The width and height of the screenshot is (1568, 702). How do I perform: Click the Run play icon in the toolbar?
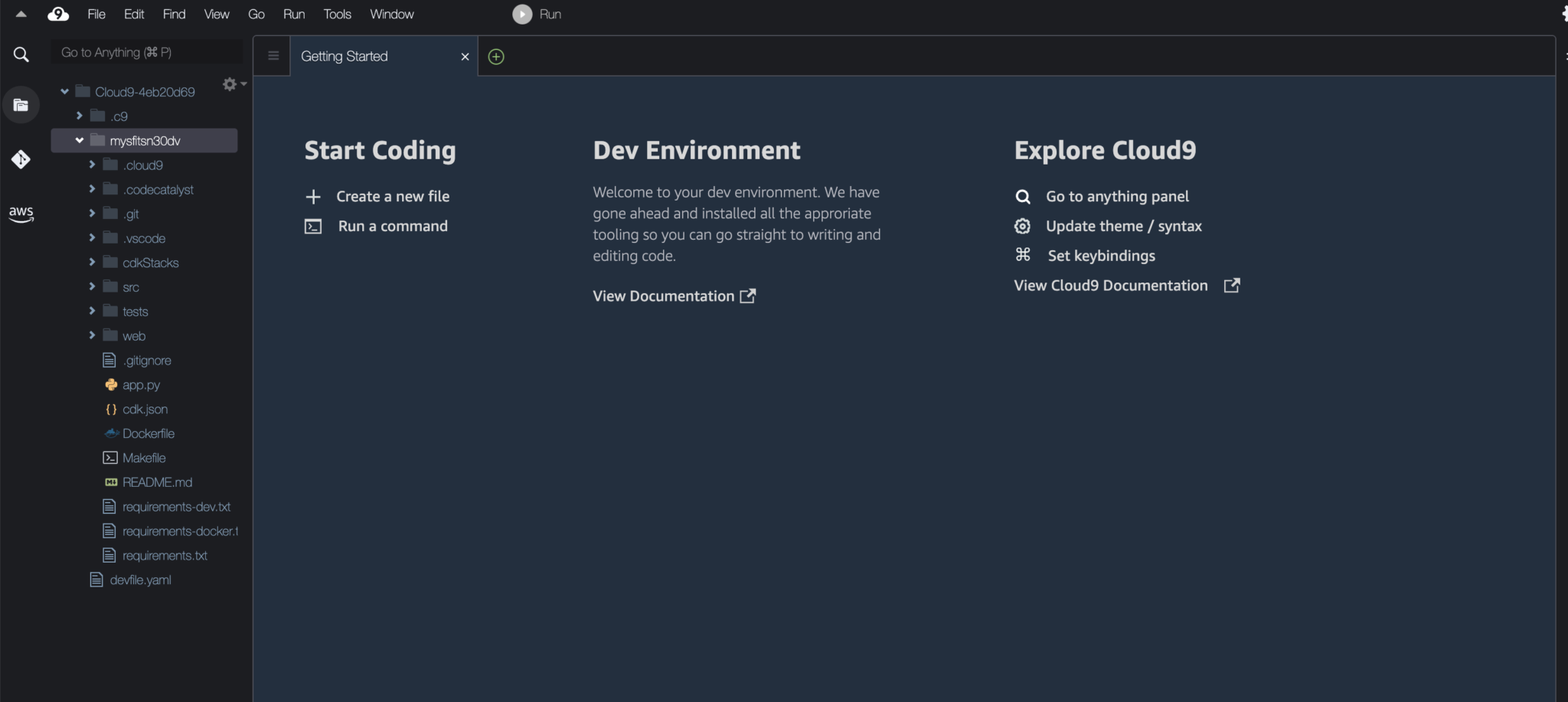tap(521, 14)
